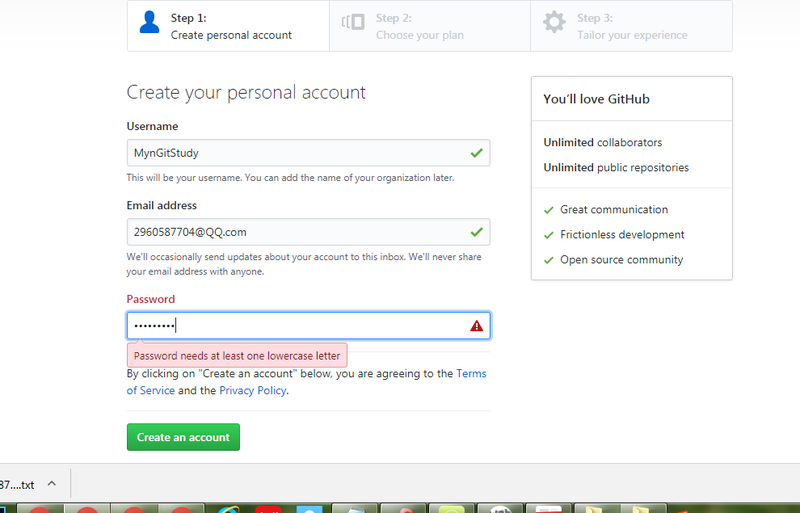This screenshot has width=800, height=513.
Task: Click the Great communication text
Action: point(614,209)
